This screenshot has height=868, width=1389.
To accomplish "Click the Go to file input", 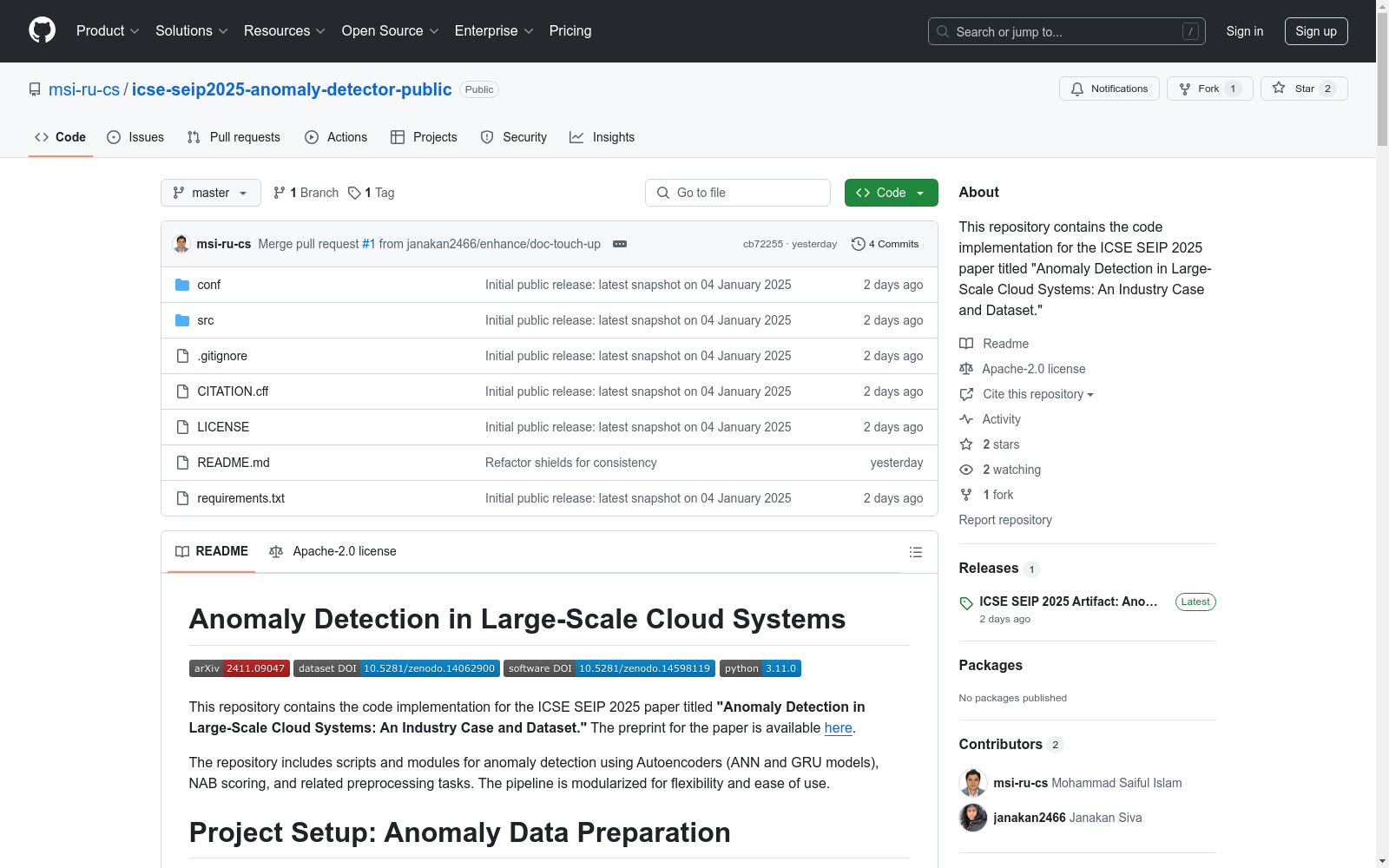I will point(738,193).
